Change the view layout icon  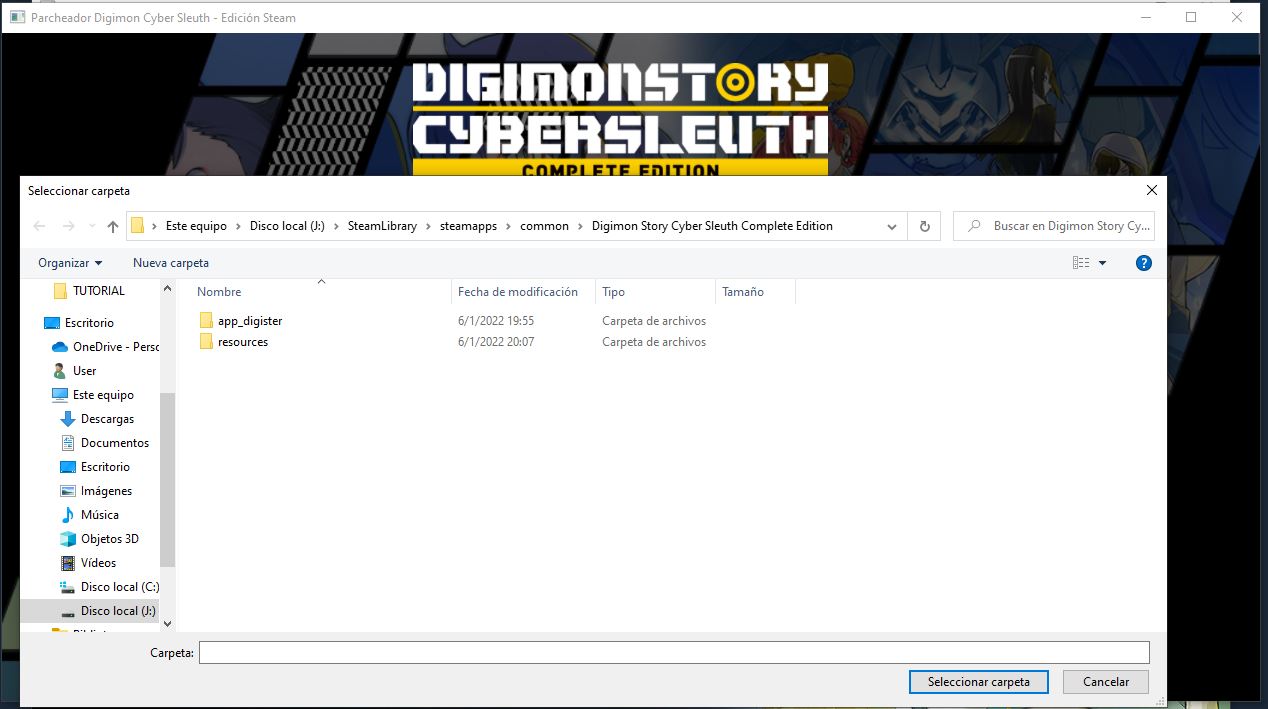[x=1081, y=263]
